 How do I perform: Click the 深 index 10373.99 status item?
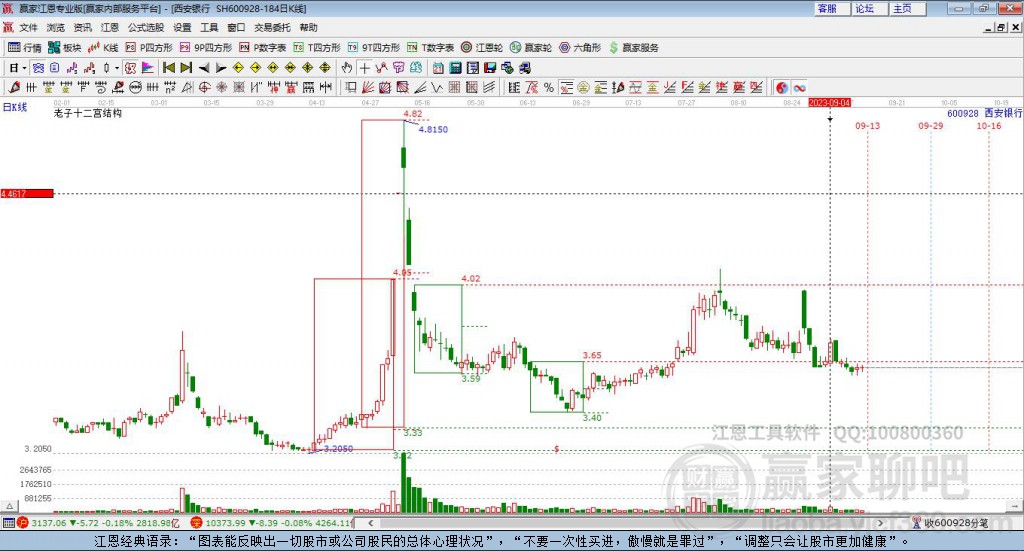coord(271,523)
